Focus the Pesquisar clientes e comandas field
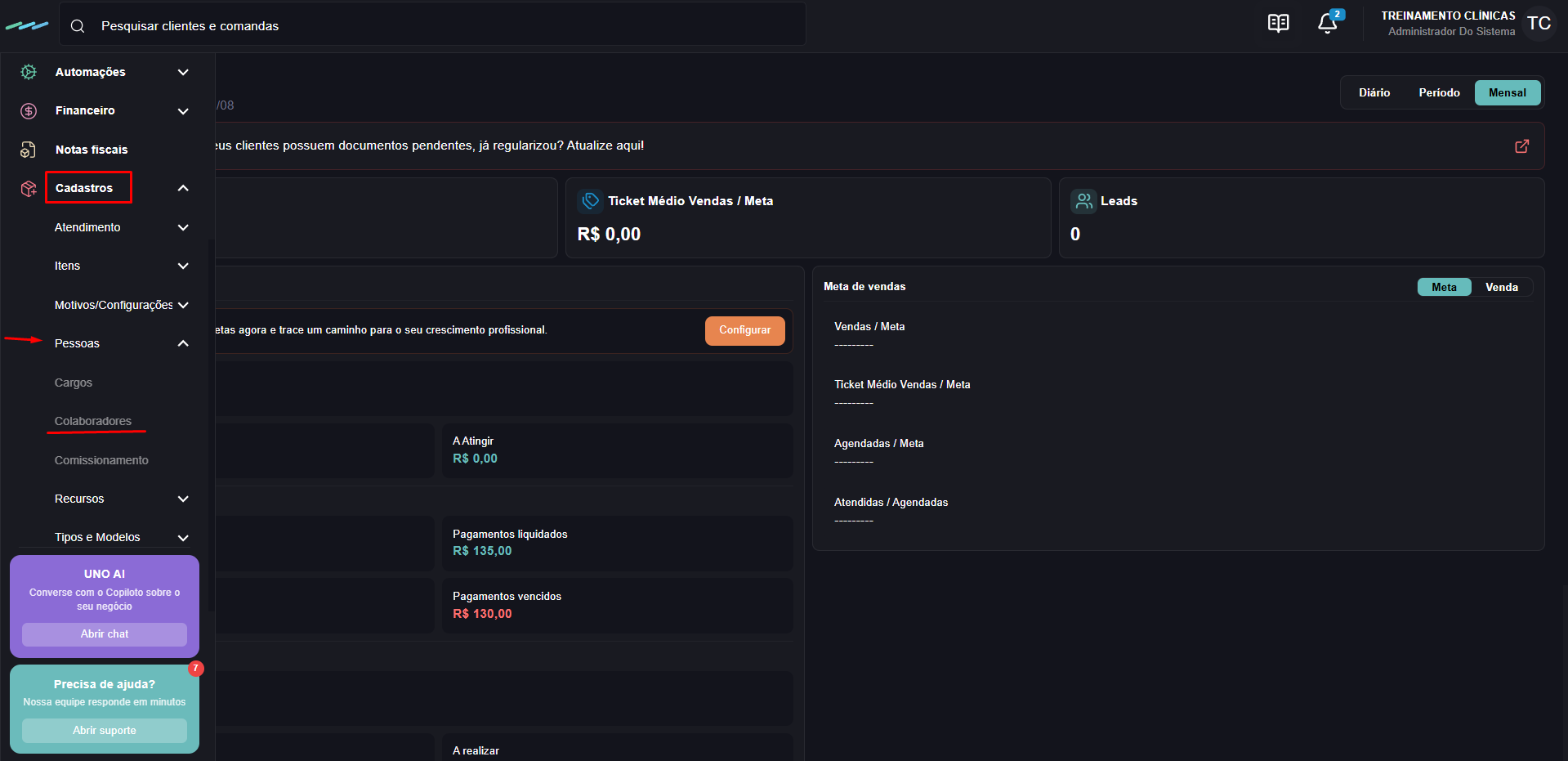Screen dimensions: 1568x761 coord(433,26)
